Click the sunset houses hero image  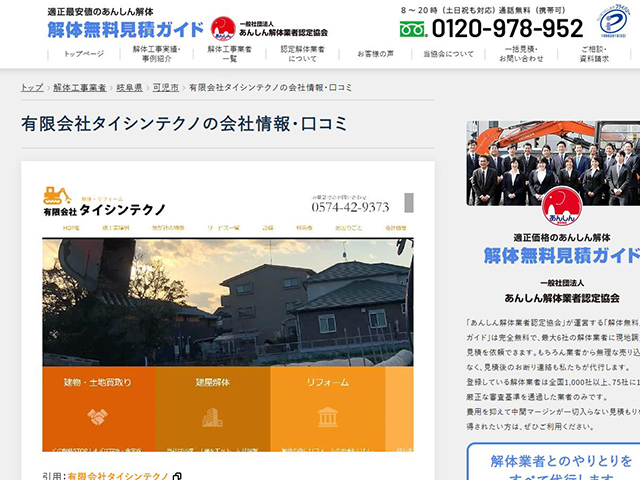click(228, 302)
